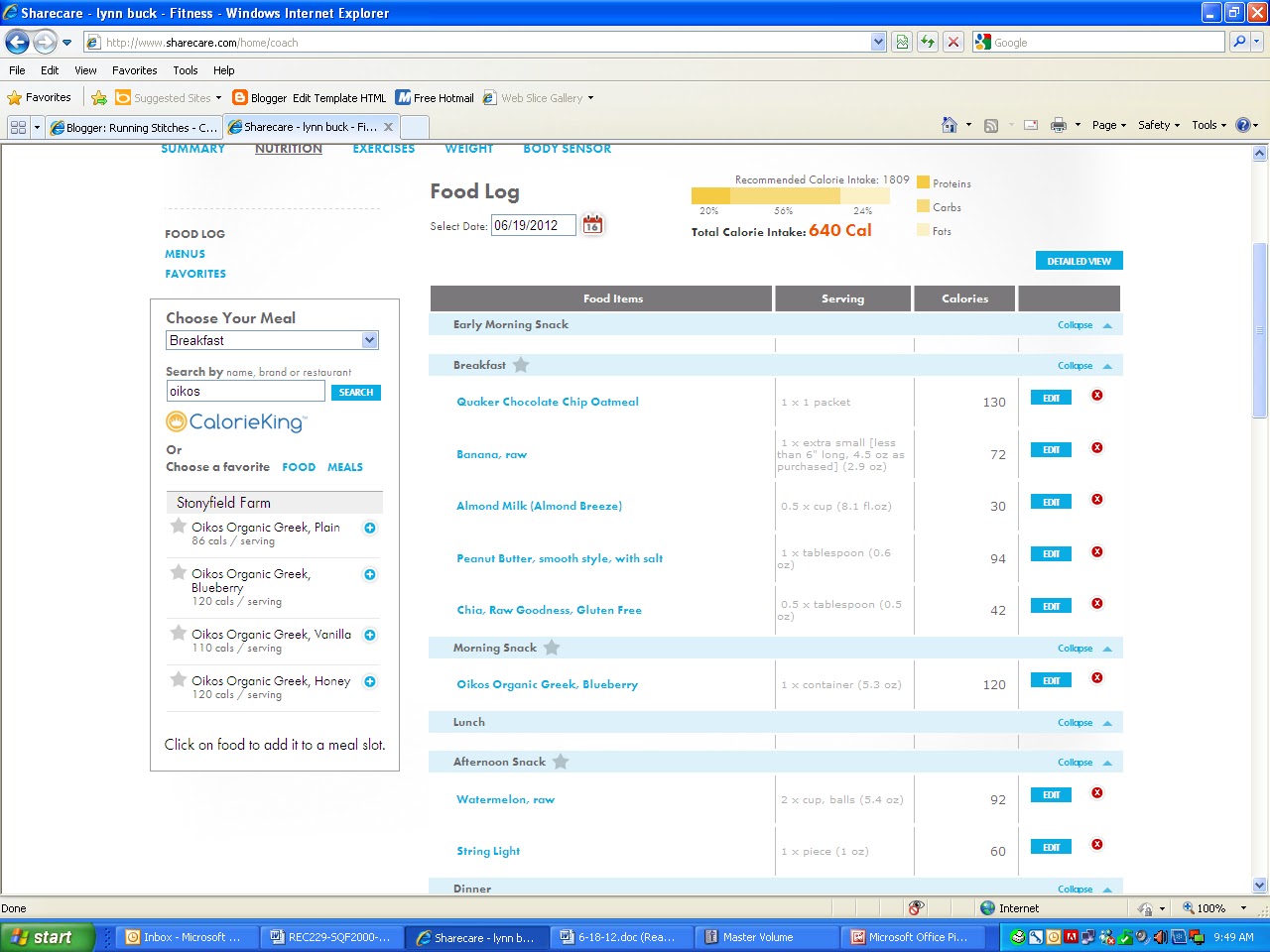The width and height of the screenshot is (1270, 952).
Task: Open the Add to Favorites bar icon
Action: pos(99,97)
